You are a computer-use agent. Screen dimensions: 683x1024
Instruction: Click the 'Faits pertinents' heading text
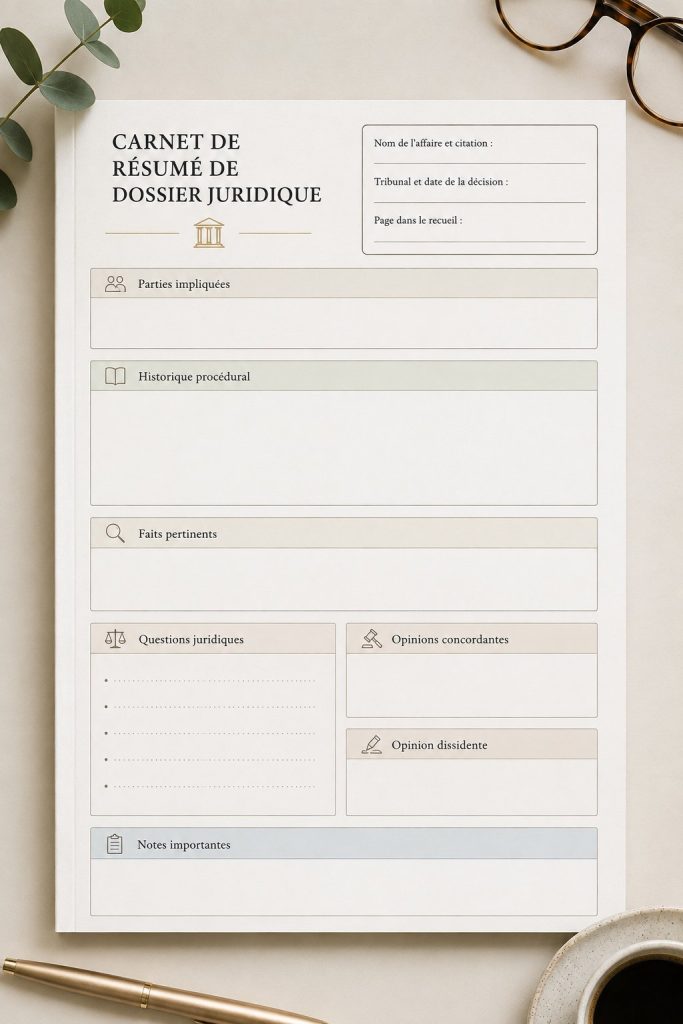tap(178, 534)
